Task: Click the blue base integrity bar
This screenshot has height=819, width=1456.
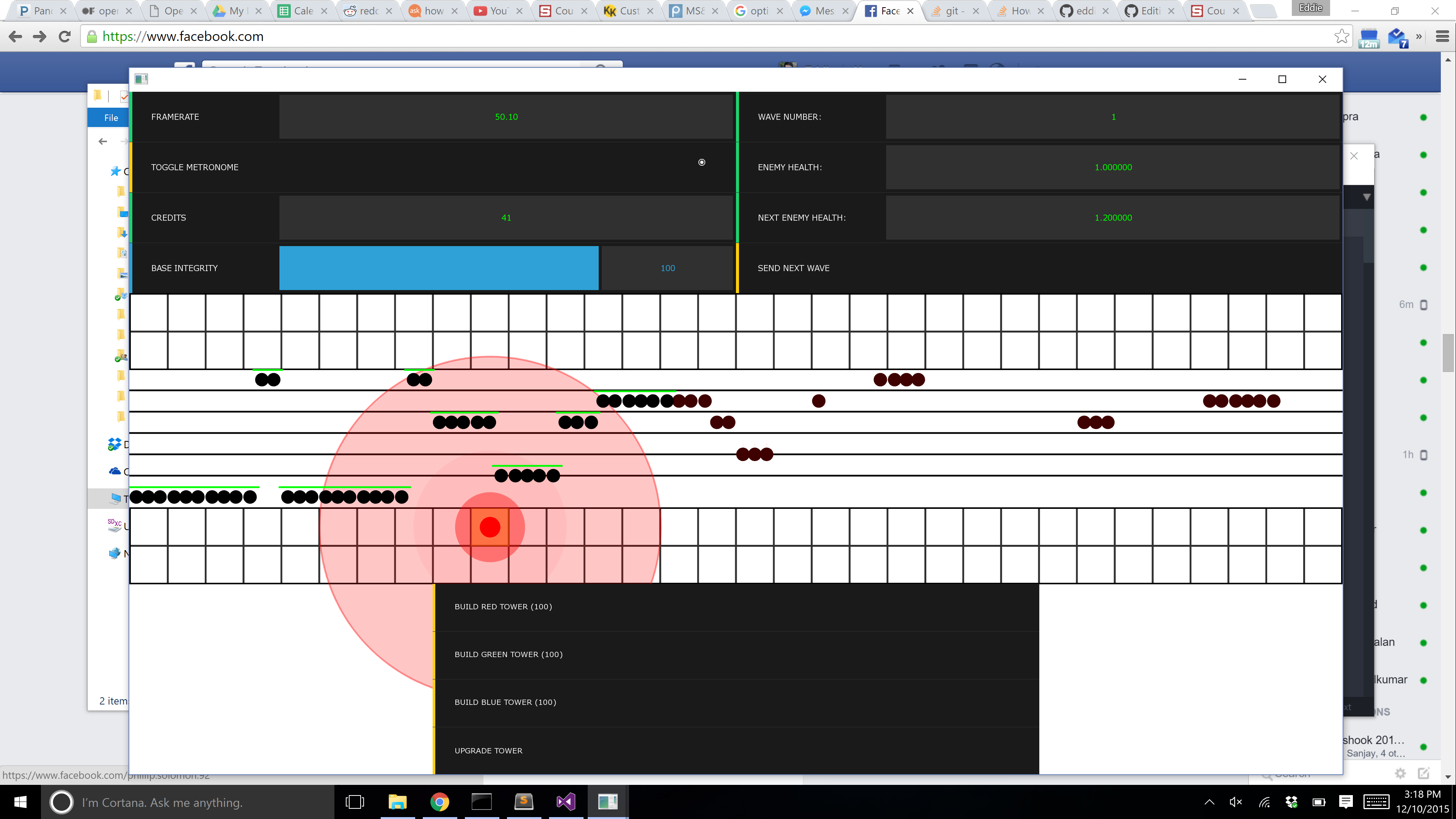Action: [439, 268]
